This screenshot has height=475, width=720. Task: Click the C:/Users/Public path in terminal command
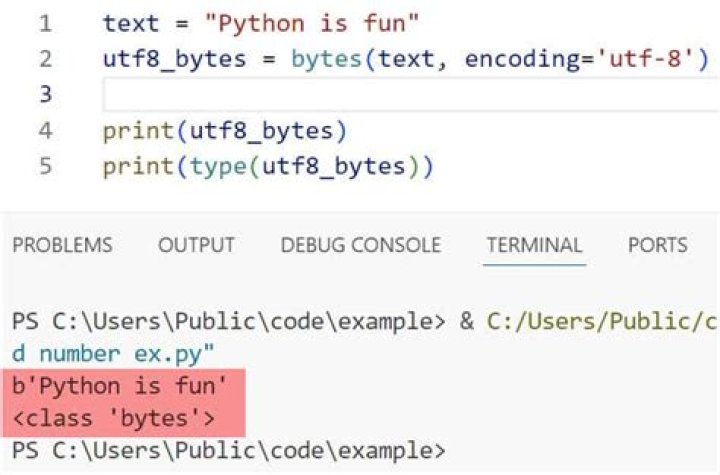pyautogui.click(x=602, y=322)
